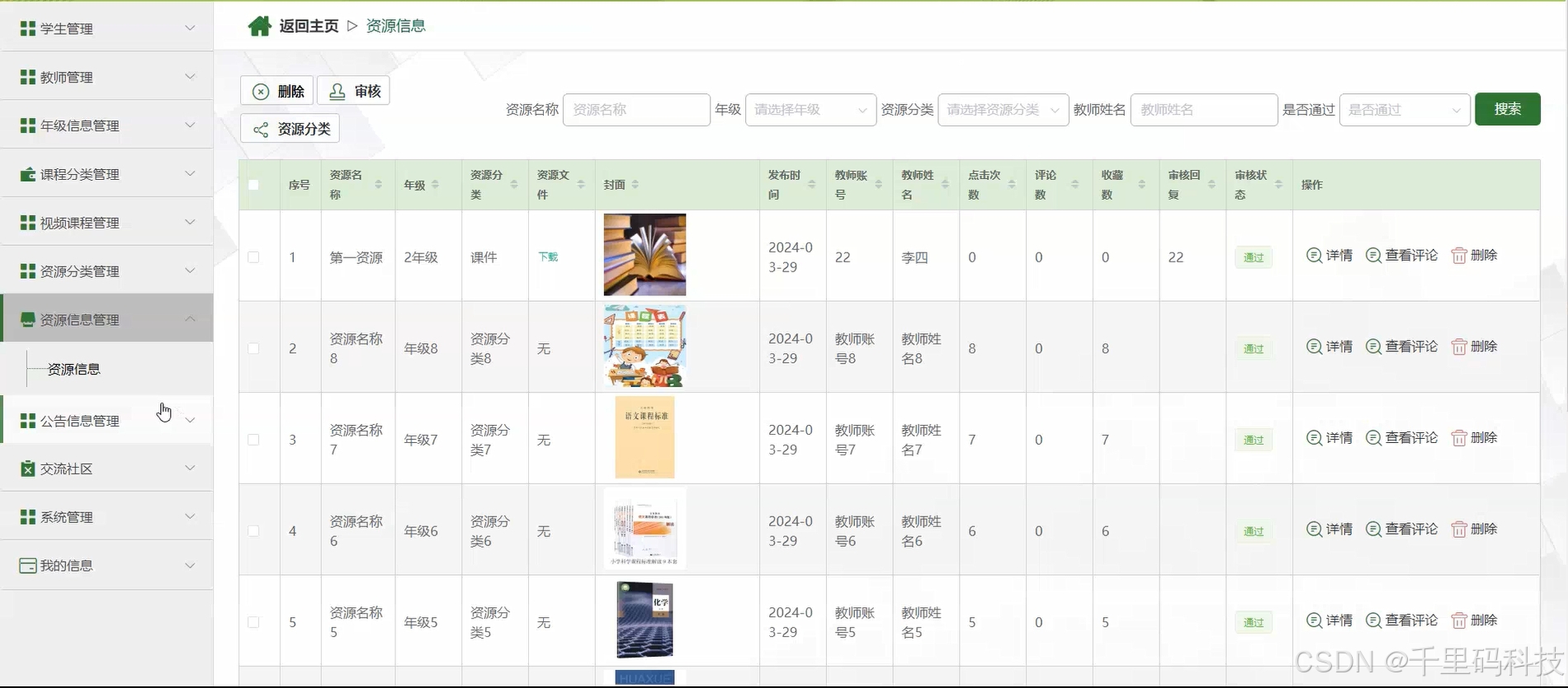The height and width of the screenshot is (688, 1568).
Task: Check the box for row 资源名称7
Action: coord(253,440)
